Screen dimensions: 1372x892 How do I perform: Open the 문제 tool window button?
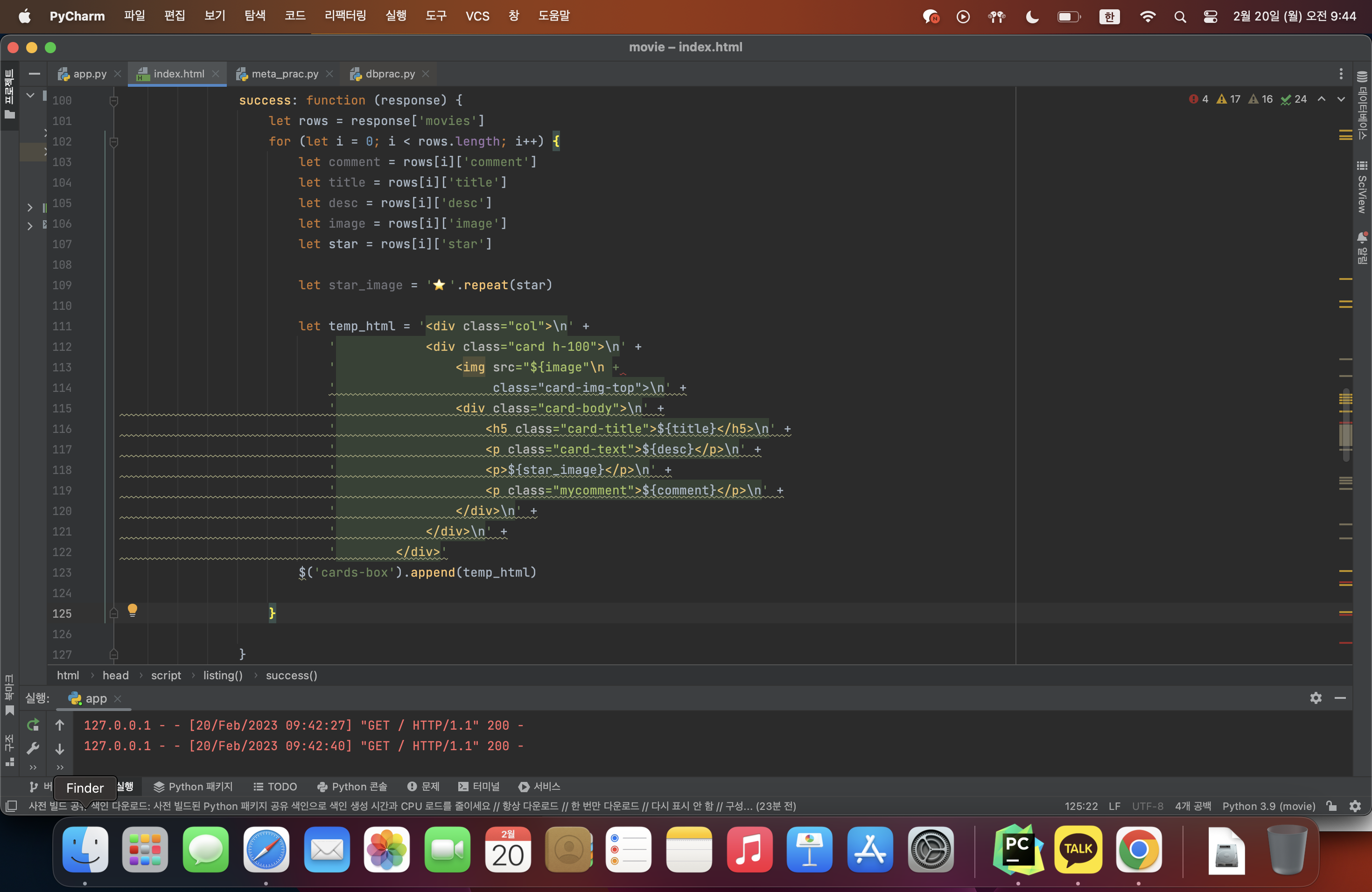423,787
